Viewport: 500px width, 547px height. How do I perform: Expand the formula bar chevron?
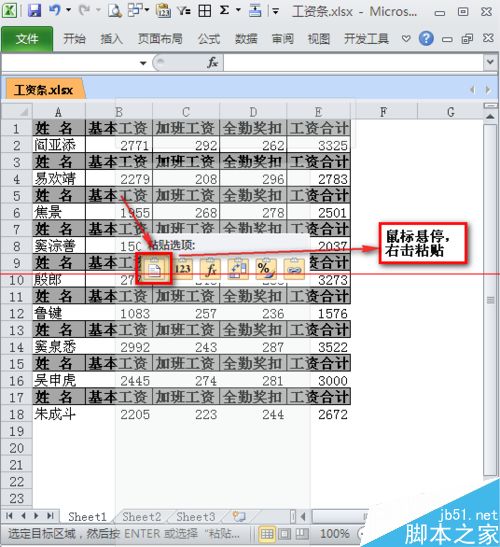click(490, 62)
